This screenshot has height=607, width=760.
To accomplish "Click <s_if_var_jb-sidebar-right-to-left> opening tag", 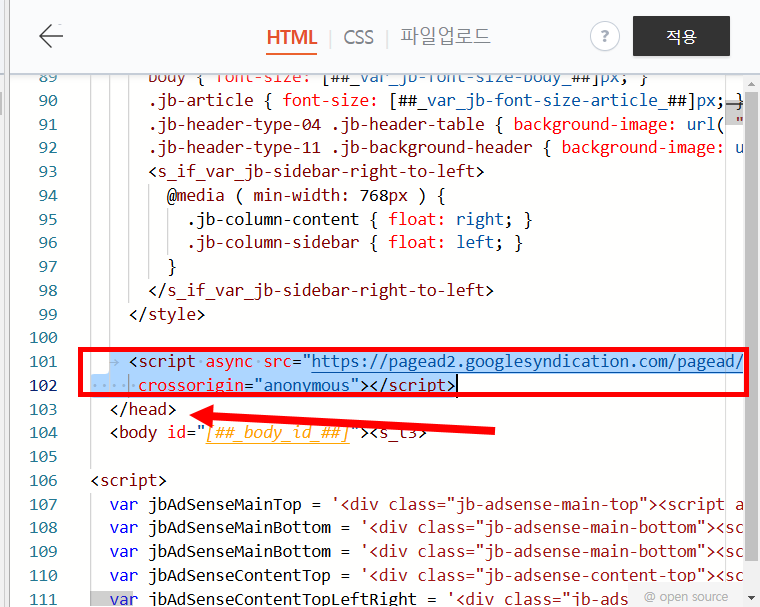I will (x=316, y=172).
